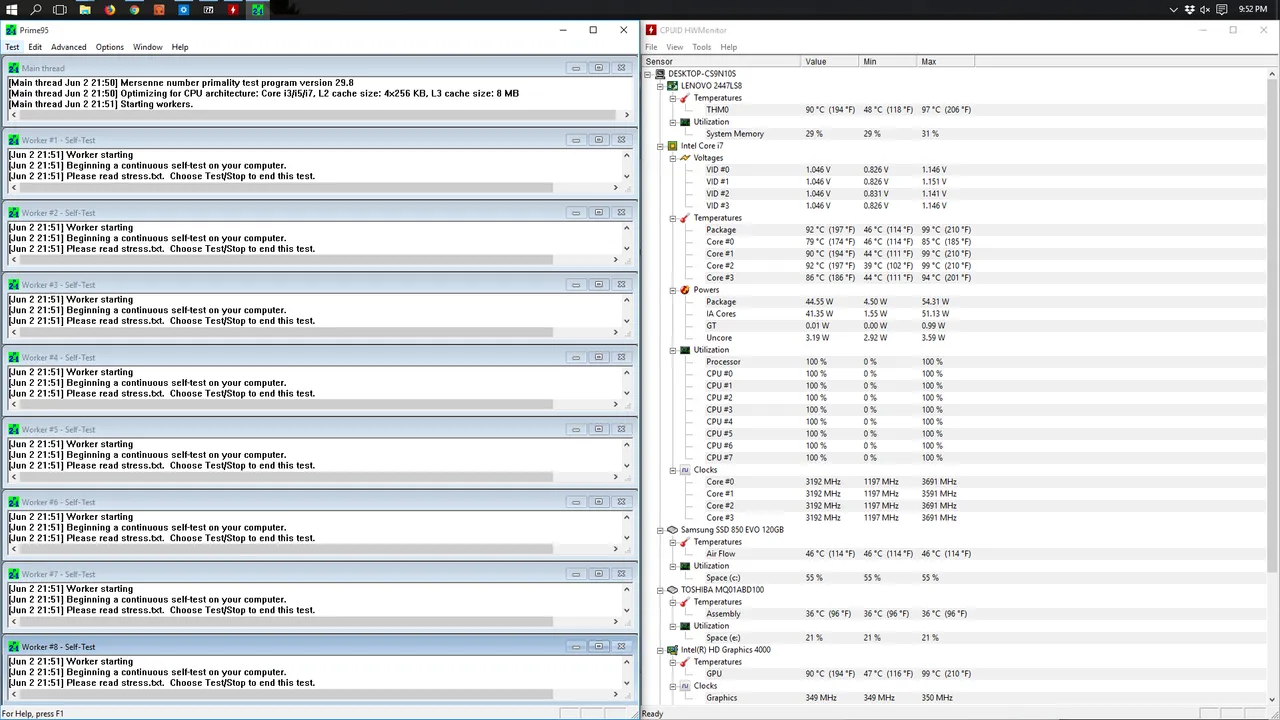Screen dimensions: 1280x720
Task: Collapse the LENOVO 2447LS8 node
Action: coord(660,86)
